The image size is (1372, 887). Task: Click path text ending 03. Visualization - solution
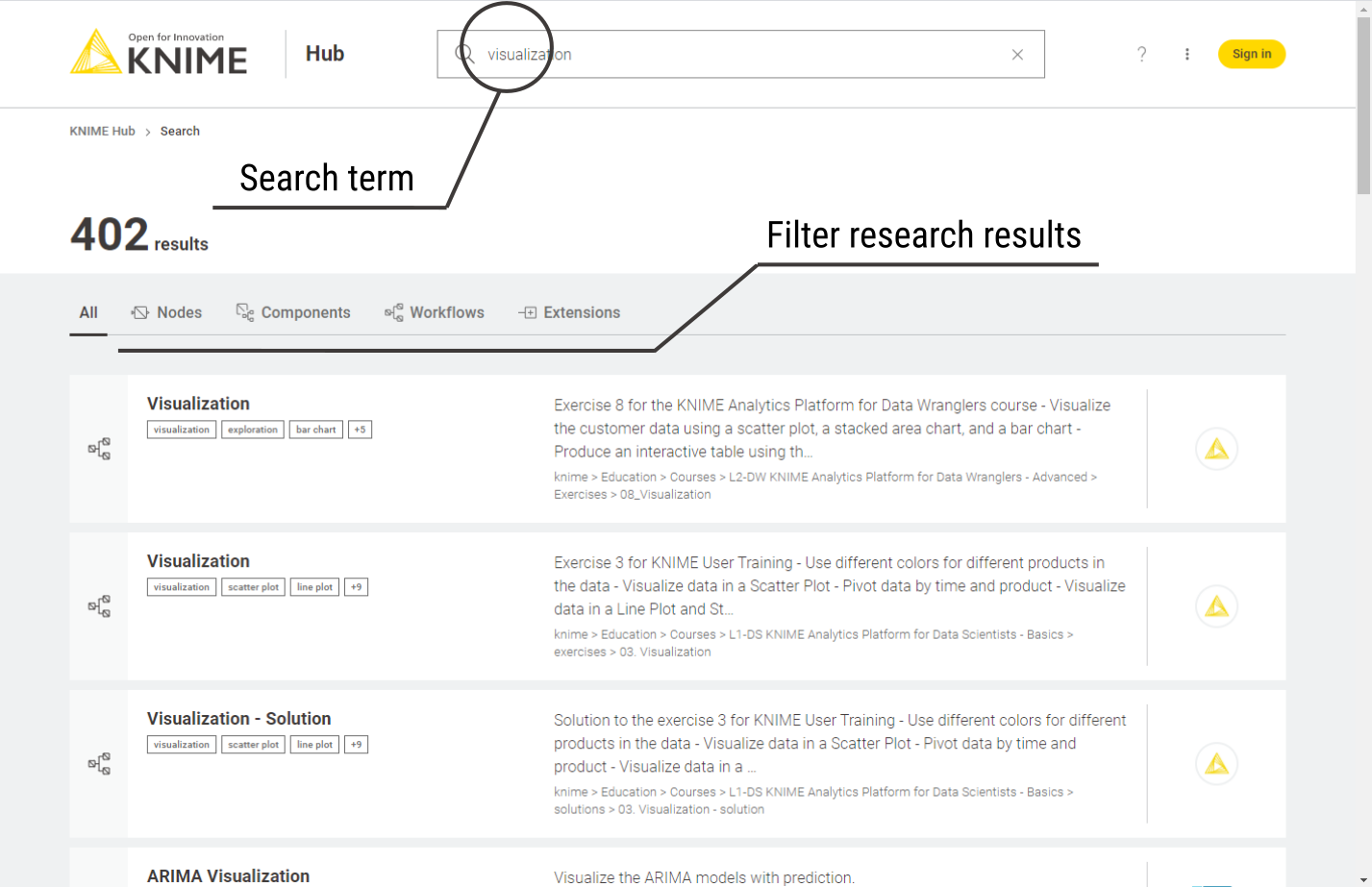(x=813, y=801)
